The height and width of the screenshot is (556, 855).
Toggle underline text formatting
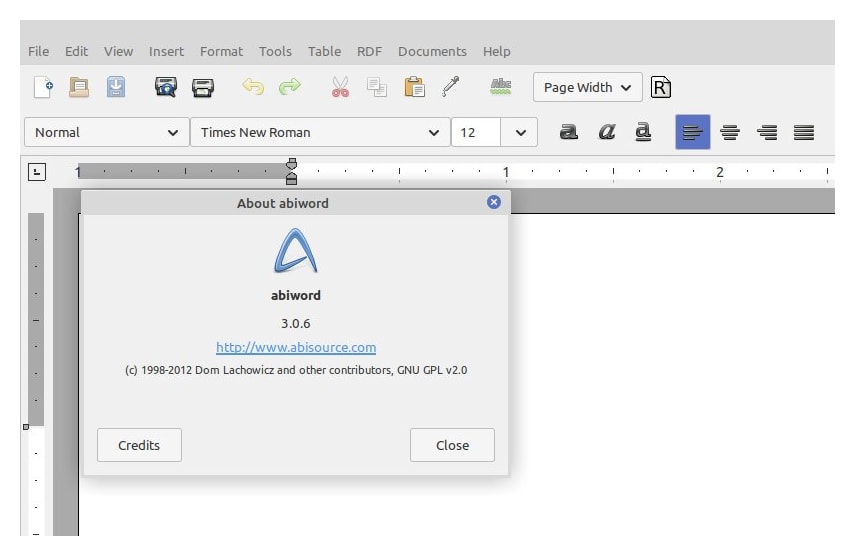click(643, 132)
